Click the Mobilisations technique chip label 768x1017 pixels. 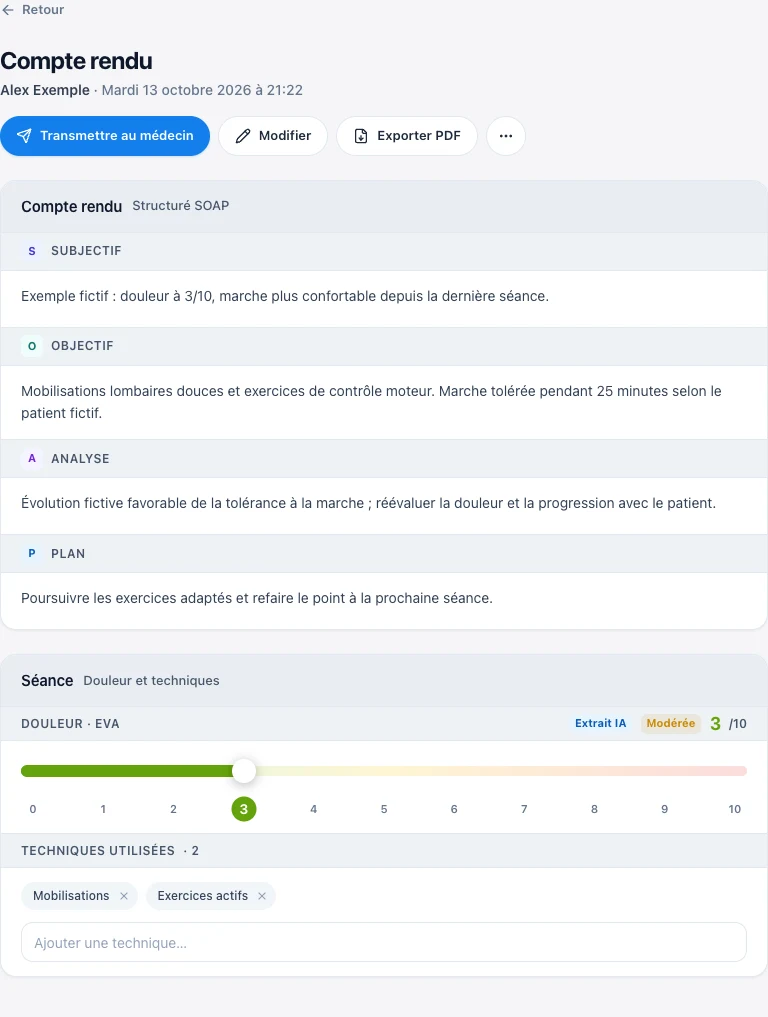click(x=71, y=896)
